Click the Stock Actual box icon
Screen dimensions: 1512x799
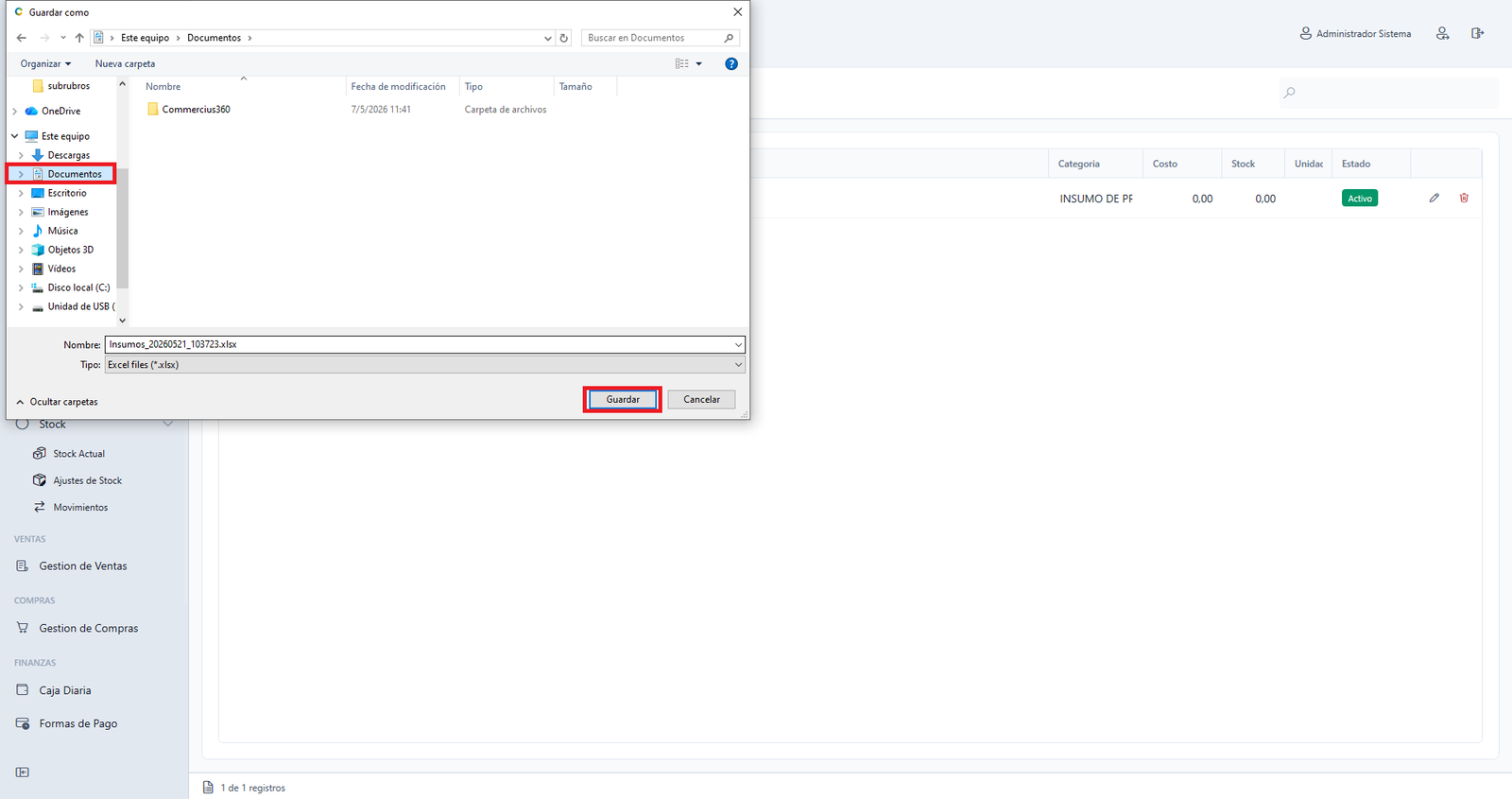[x=39, y=454]
